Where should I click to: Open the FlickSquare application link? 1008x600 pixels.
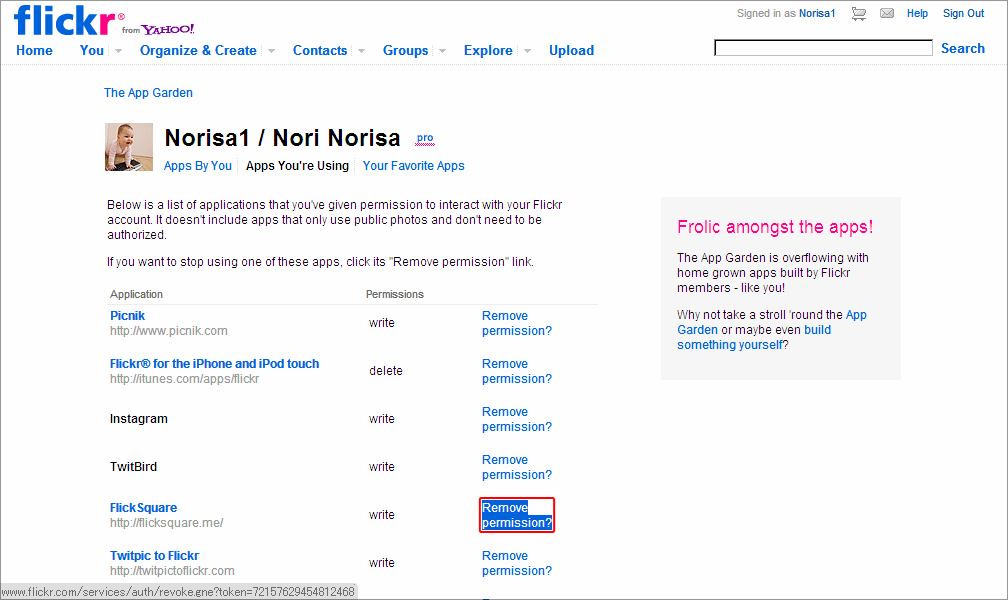point(143,508)
